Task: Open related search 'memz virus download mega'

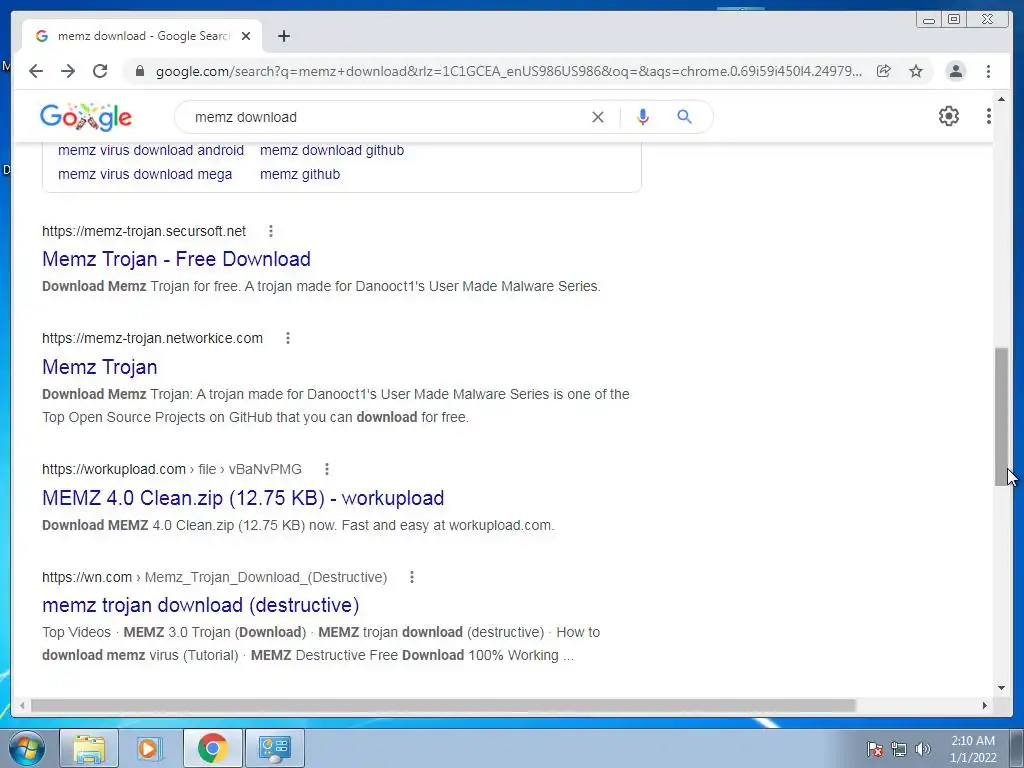Action: 145,174
